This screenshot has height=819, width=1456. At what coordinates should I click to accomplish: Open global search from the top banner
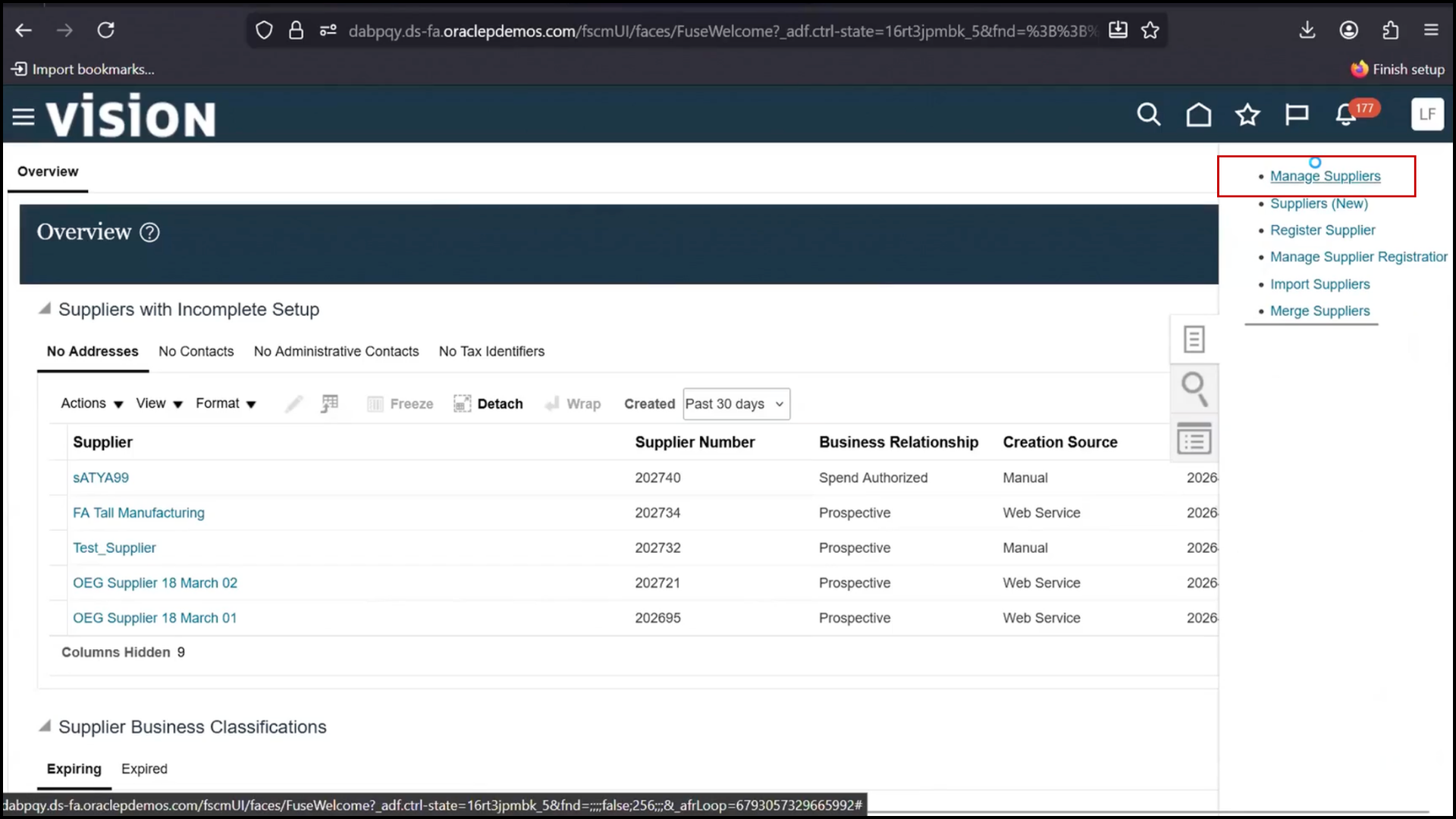coord(1148,115)
